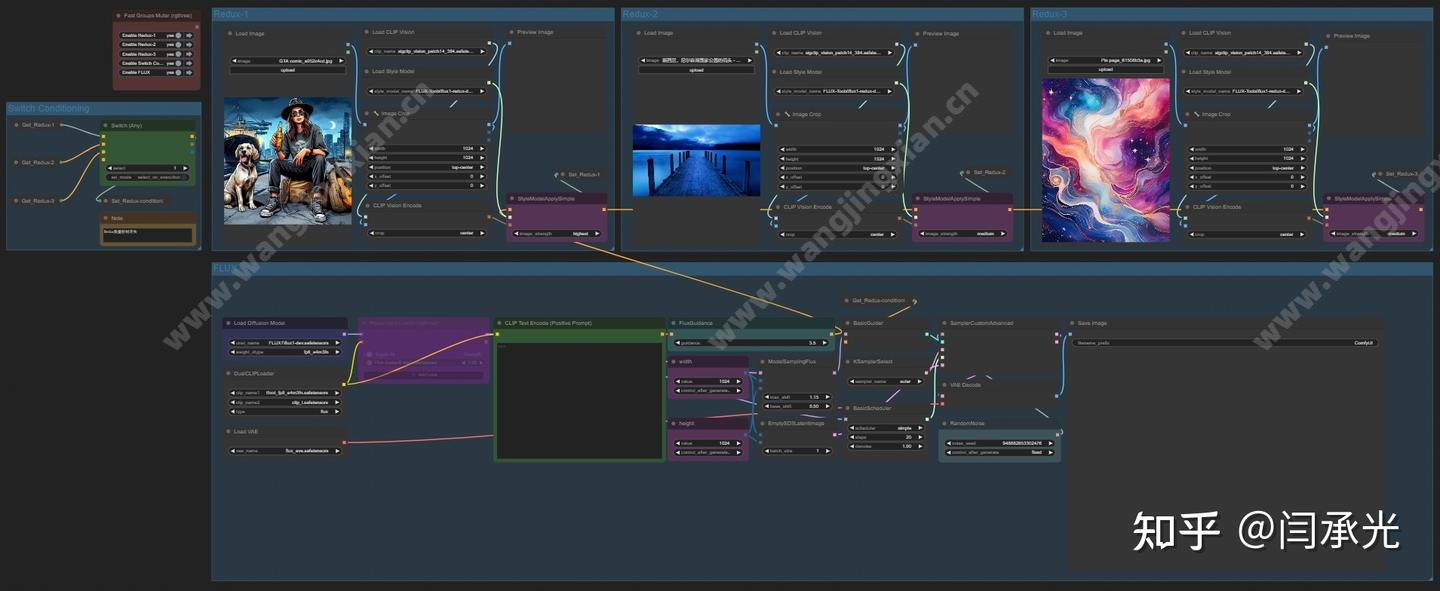Toggle the Enable FLUX switch
Viewport: 1440px width, 591px height.
(x=178, y=72)
